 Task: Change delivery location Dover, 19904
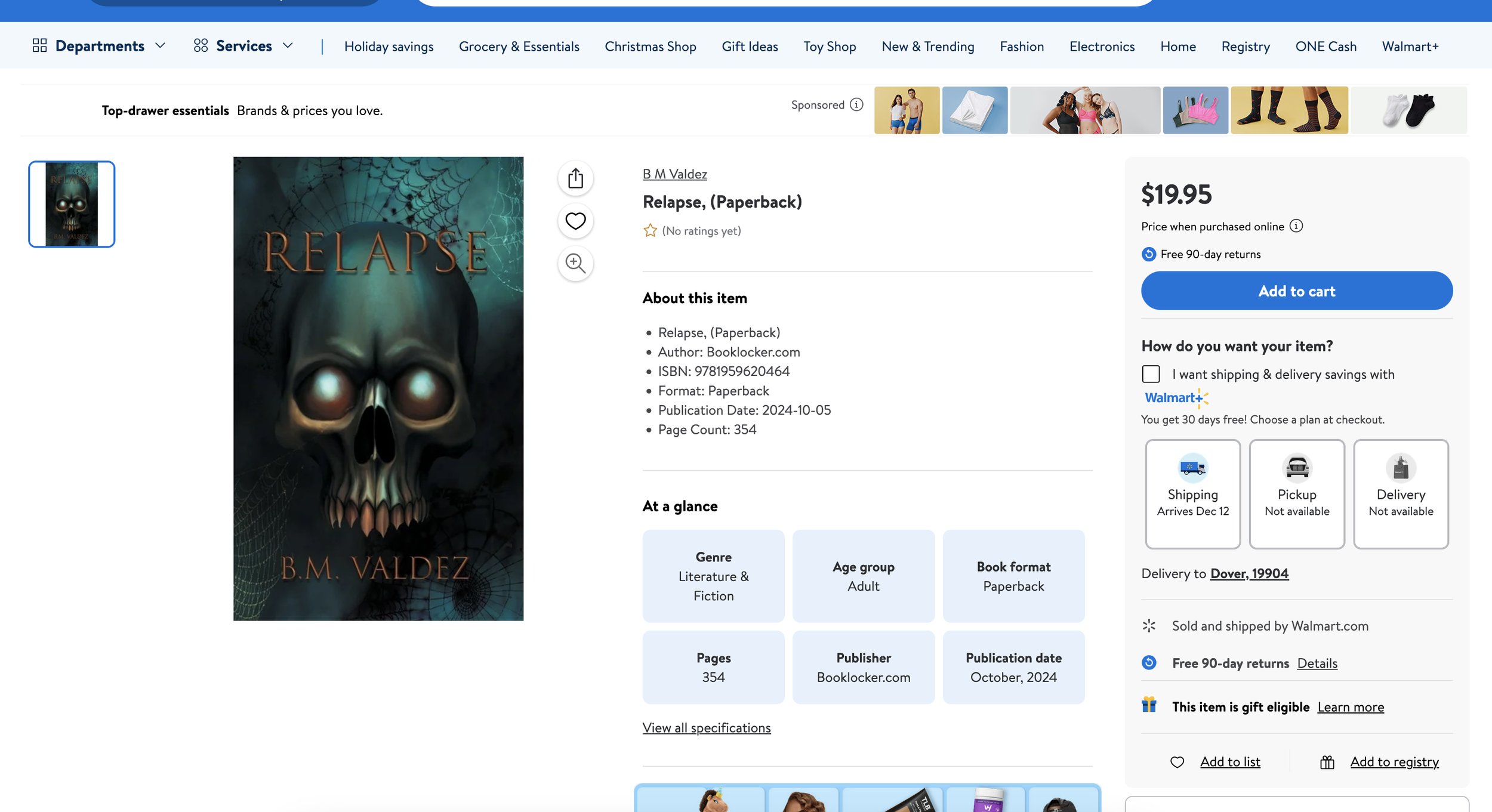[x=1249, y=573]
